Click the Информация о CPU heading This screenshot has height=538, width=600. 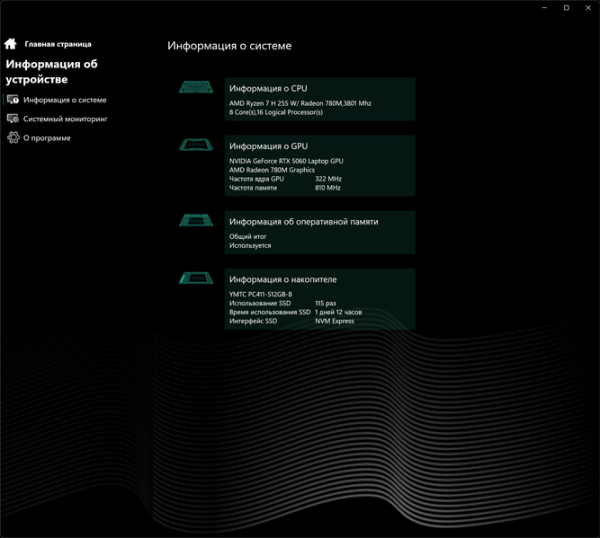tap(268, 88)
